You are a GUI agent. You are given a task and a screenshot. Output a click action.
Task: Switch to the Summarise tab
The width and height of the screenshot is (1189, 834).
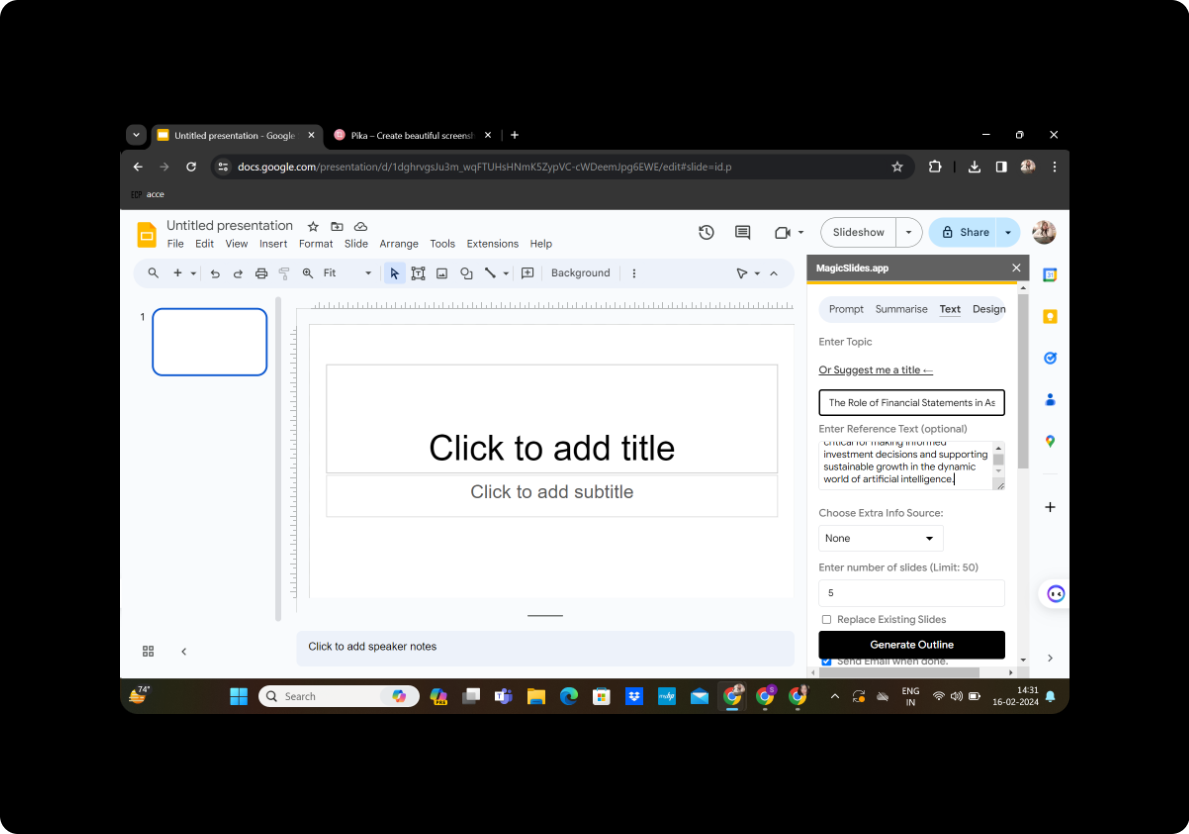[901, 309]
